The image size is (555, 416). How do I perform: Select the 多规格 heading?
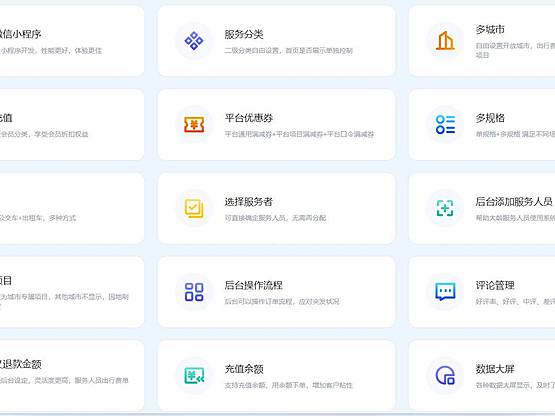tap(490, 118)
